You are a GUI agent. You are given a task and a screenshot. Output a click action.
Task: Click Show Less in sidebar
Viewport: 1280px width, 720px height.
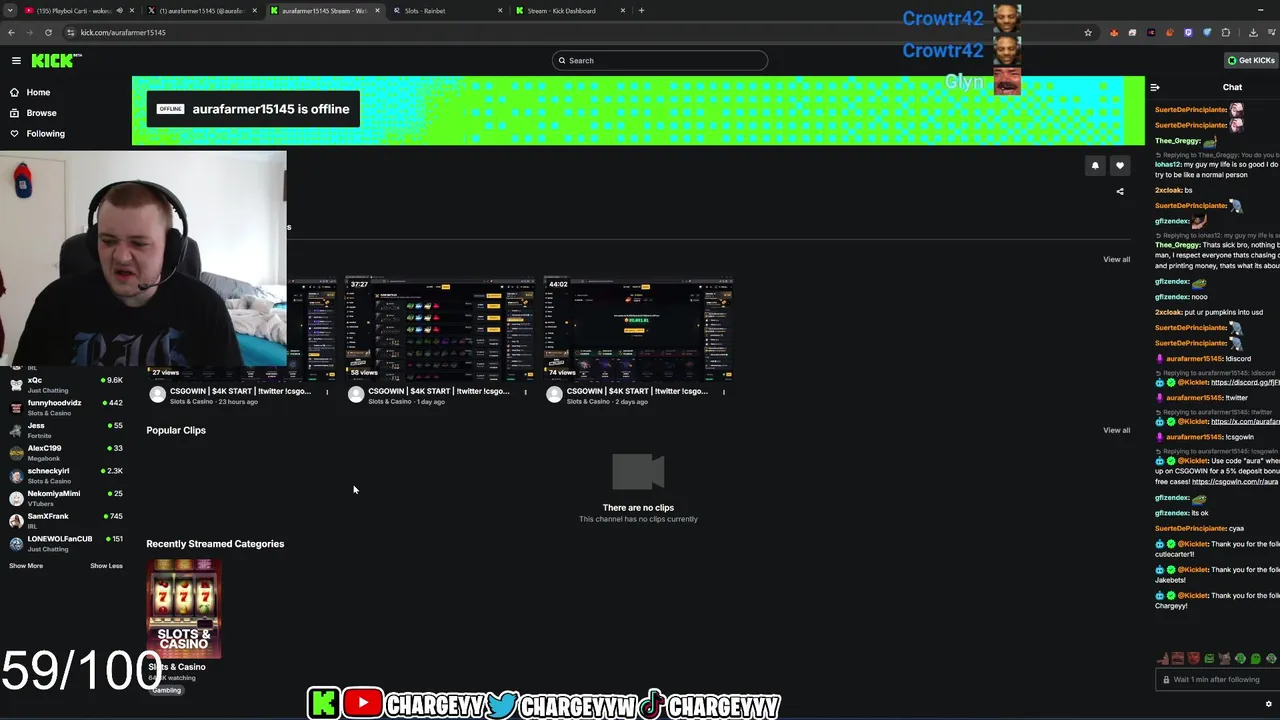coord(106,566)
